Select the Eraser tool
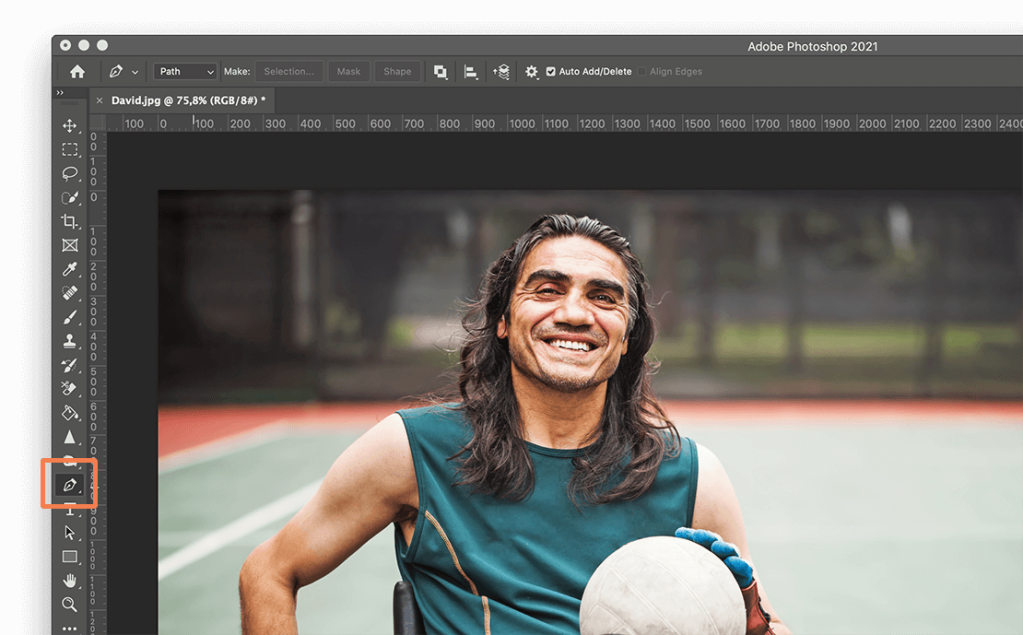The image size is (1023, 635). coord(70,389)
